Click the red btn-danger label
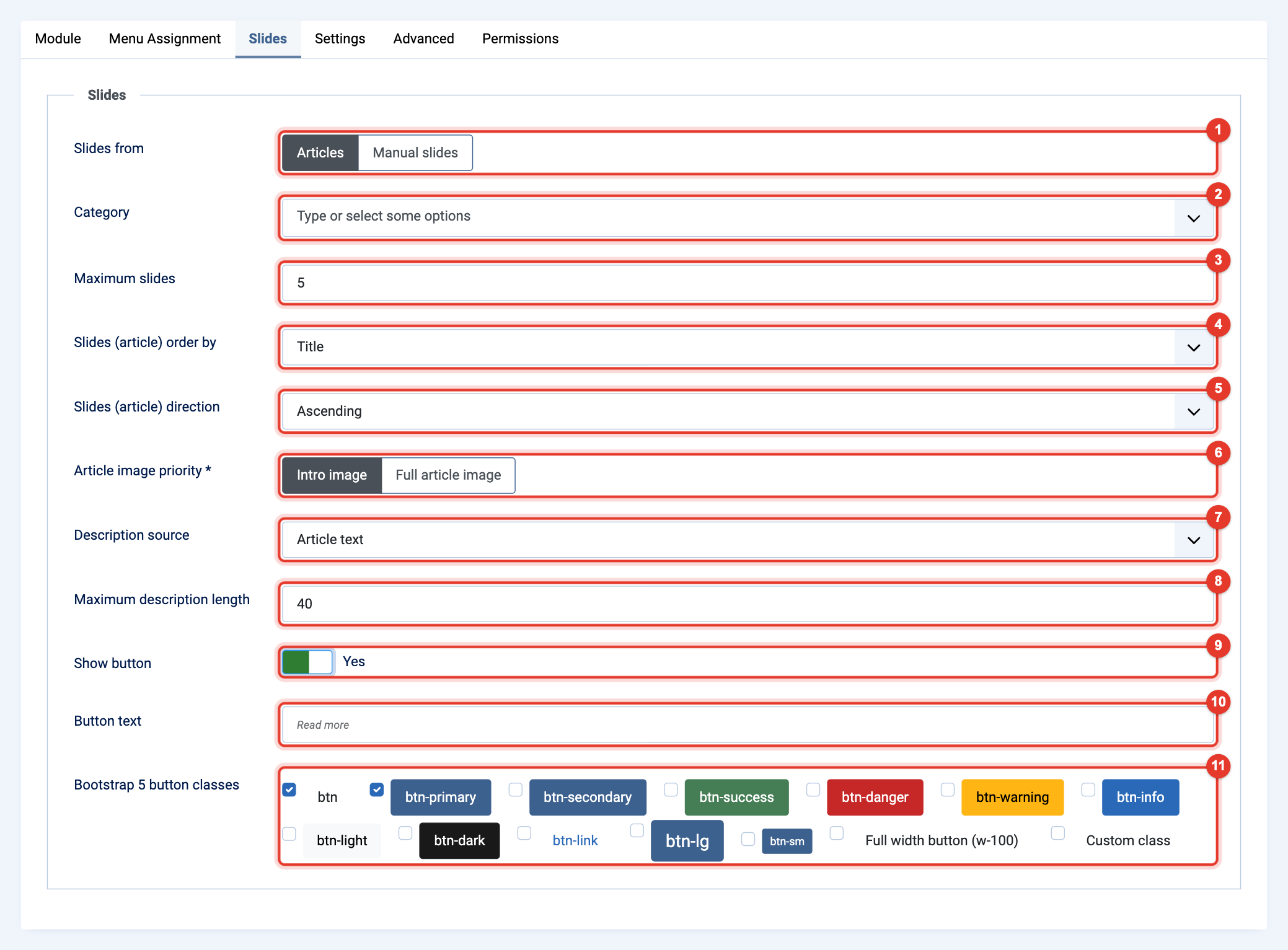Viewport: 1288px width, 950px height. (875, 798)
